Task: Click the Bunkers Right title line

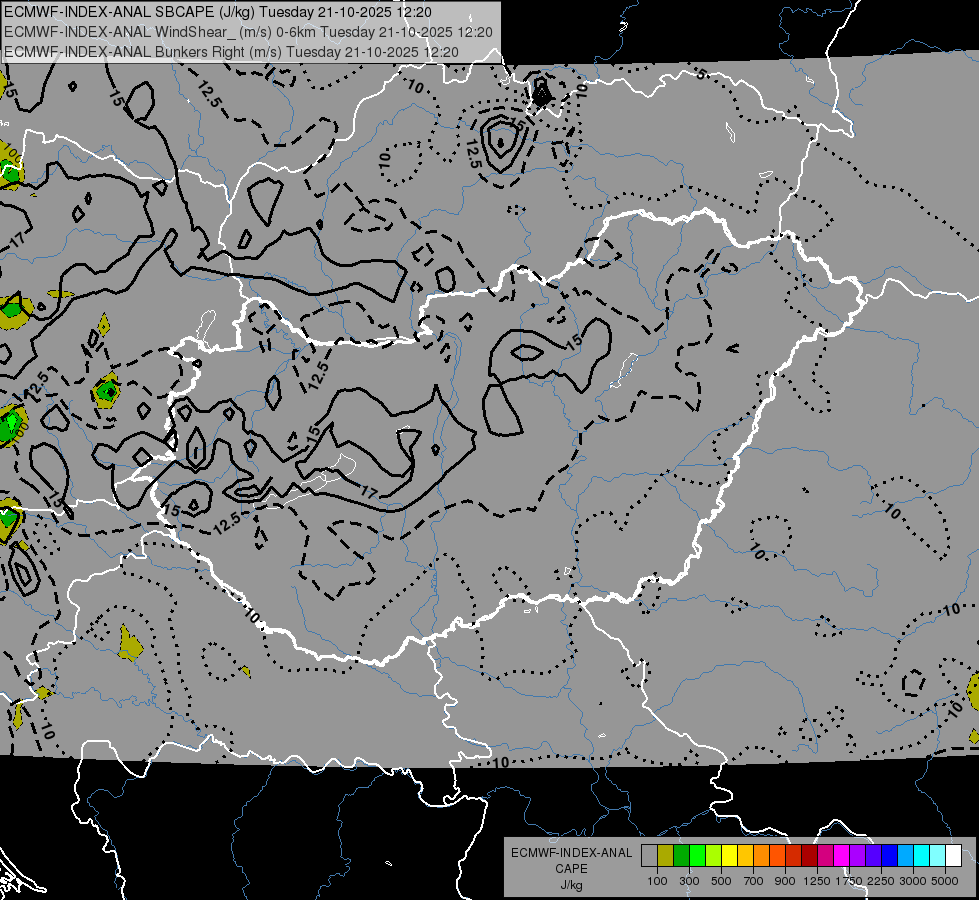Action: pyautogui.click(x=231, y=52)
